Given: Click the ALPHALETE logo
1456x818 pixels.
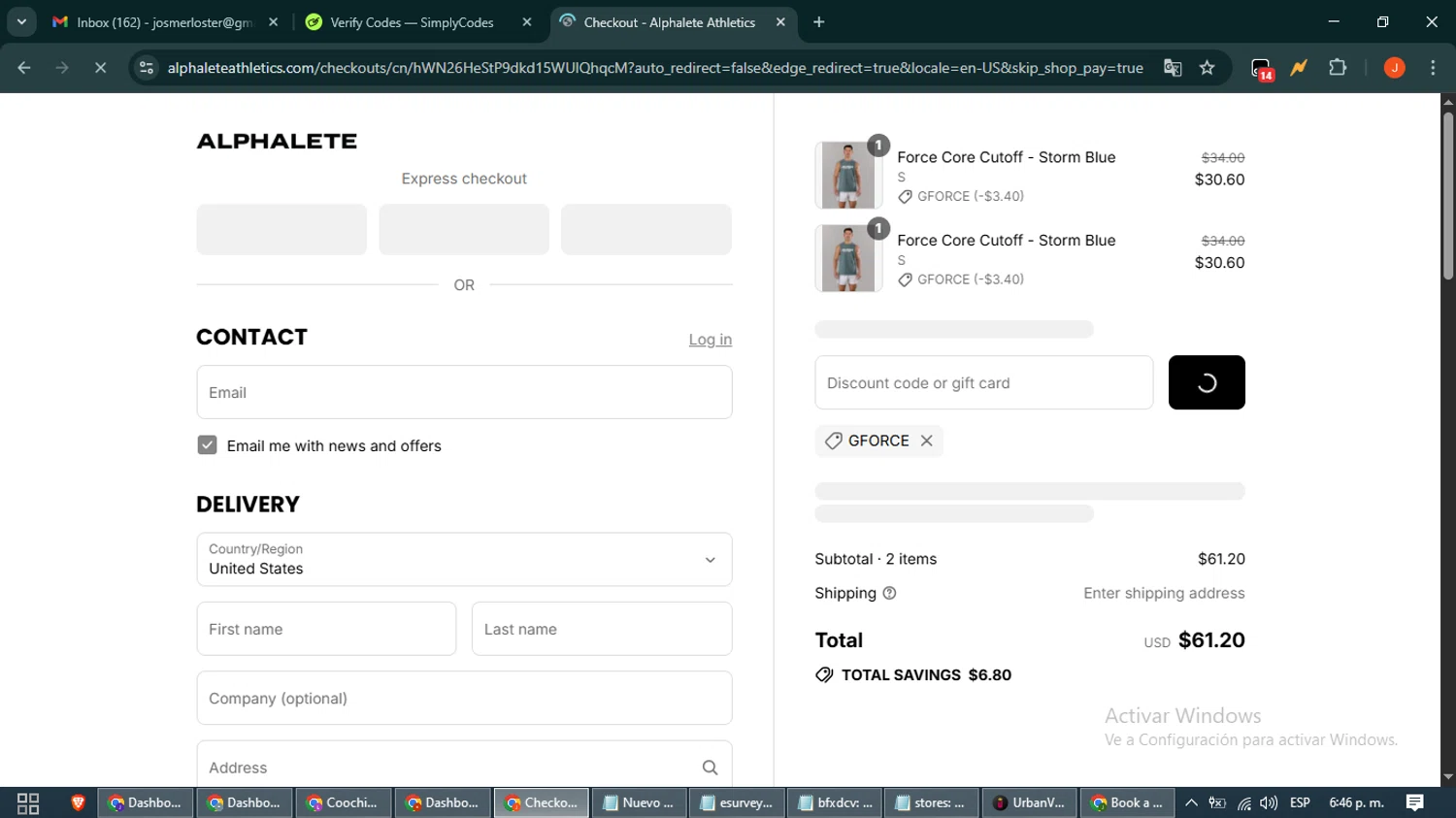Looking at the screenshot, I should pyautogui.click(x=277, y=142).
